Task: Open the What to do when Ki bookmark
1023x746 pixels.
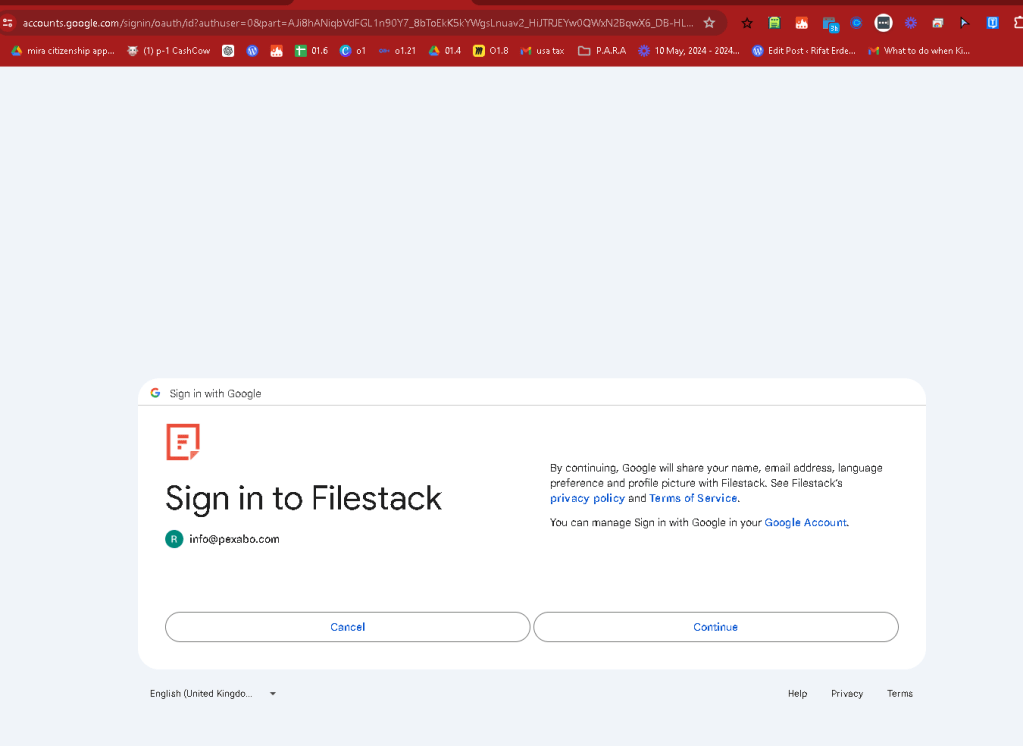Action: pyautogui.click(x=919, y=50)
